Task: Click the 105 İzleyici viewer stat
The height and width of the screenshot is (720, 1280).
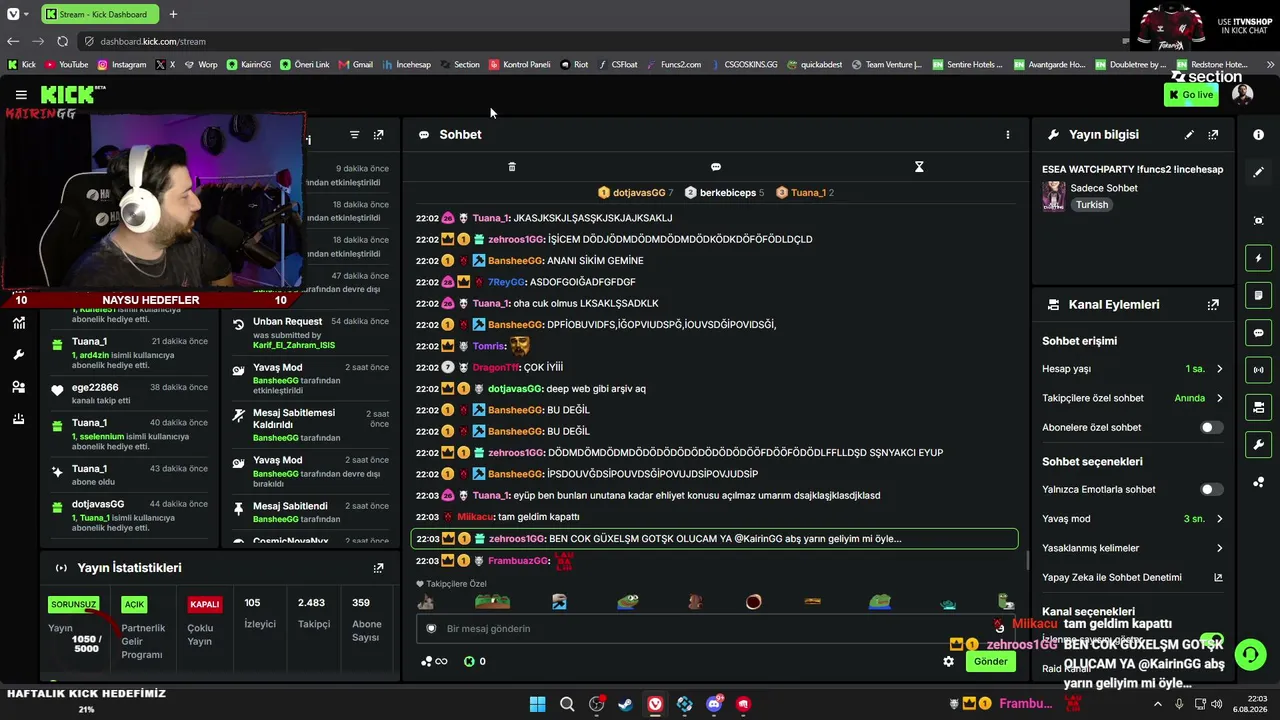Action: click(260, 613)
